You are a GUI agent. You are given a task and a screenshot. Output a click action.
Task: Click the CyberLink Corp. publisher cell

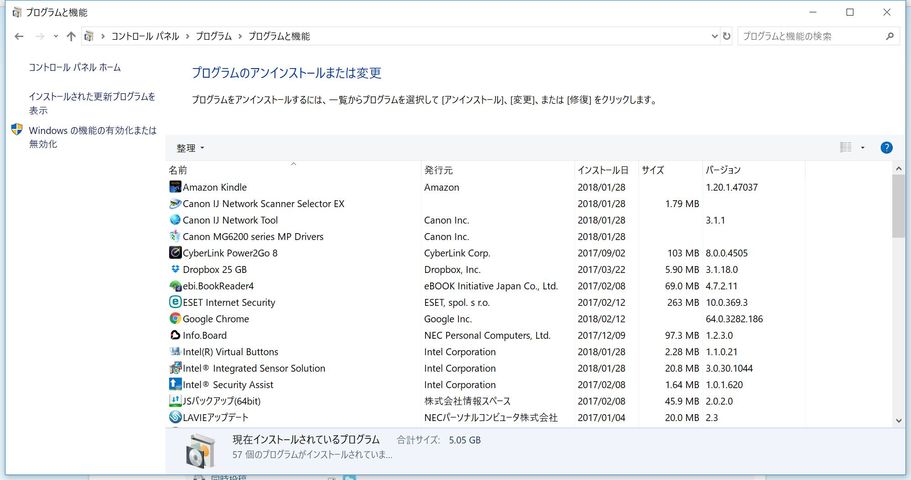[x=457, y=253]
